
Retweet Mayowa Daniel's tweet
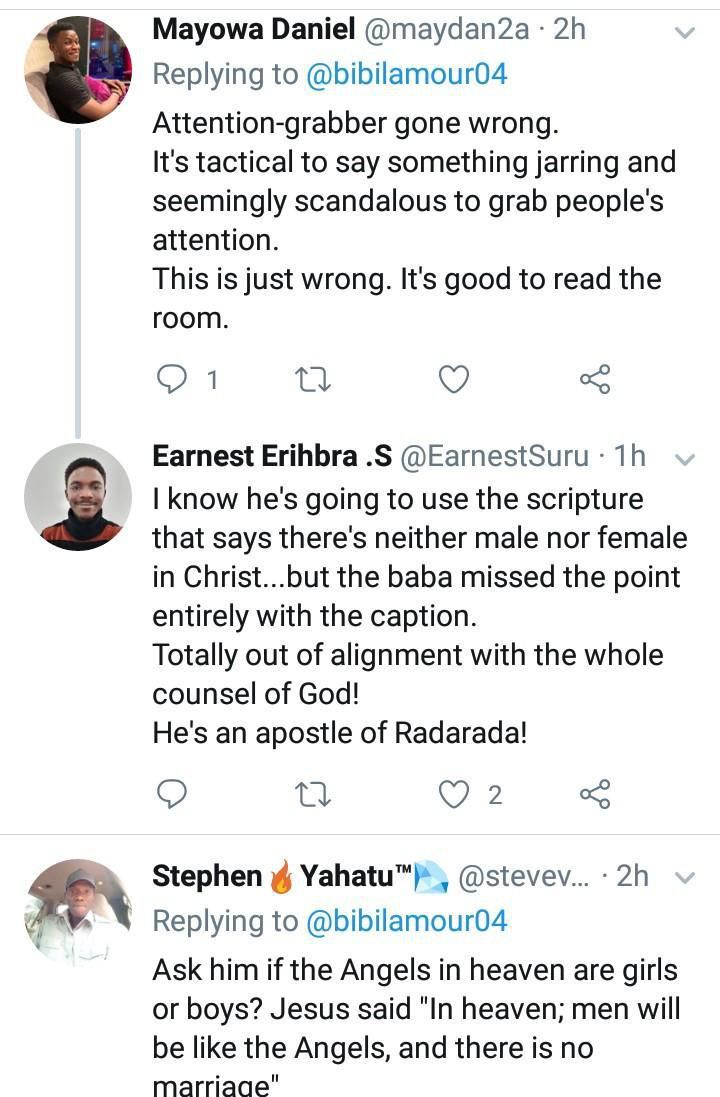pos(315,380)
